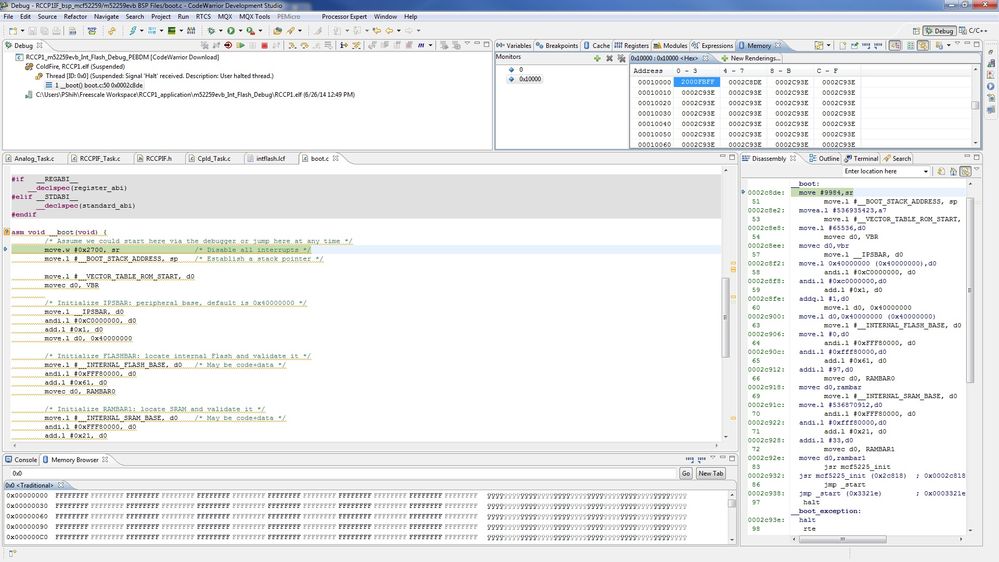Open the File menu
Viewport: 999px width, 562px height.
pyautogui.click(x=8, y=17)
